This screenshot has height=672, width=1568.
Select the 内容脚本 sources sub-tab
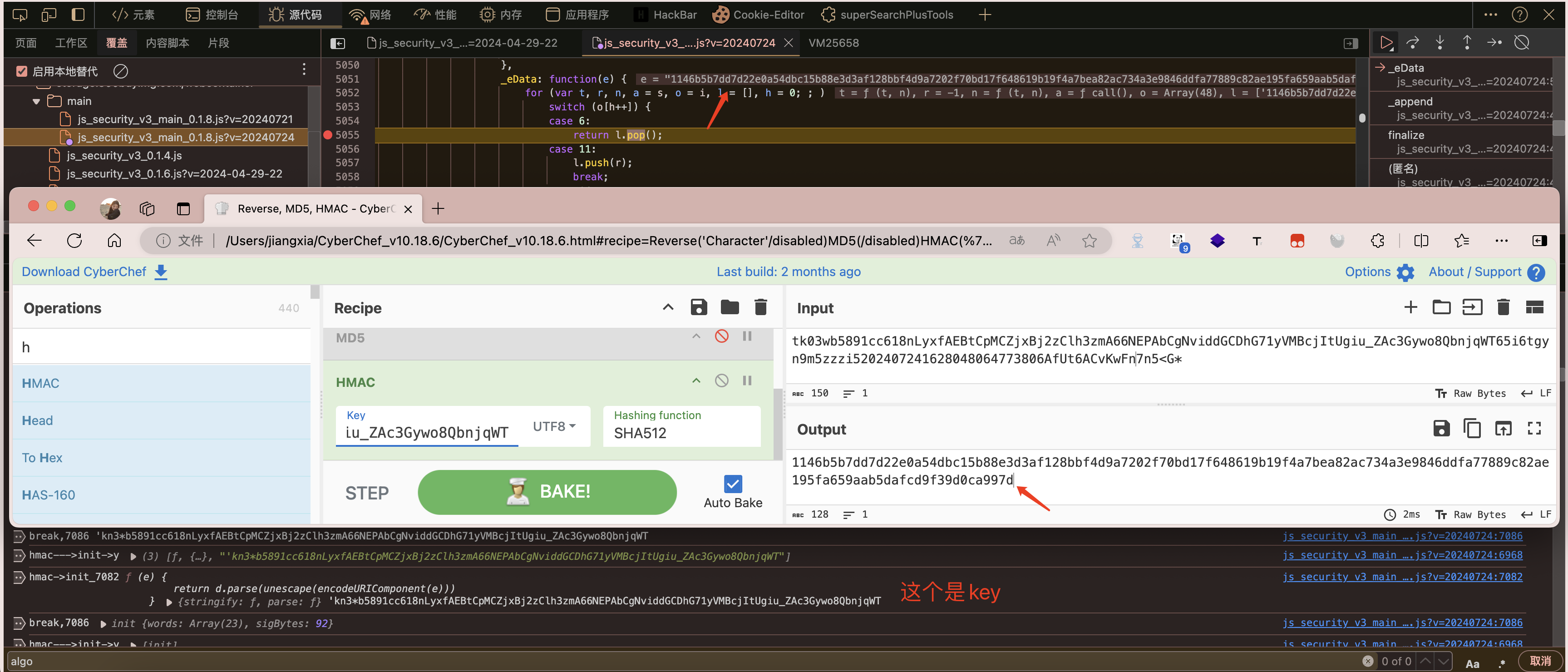[x=168, y=43]
